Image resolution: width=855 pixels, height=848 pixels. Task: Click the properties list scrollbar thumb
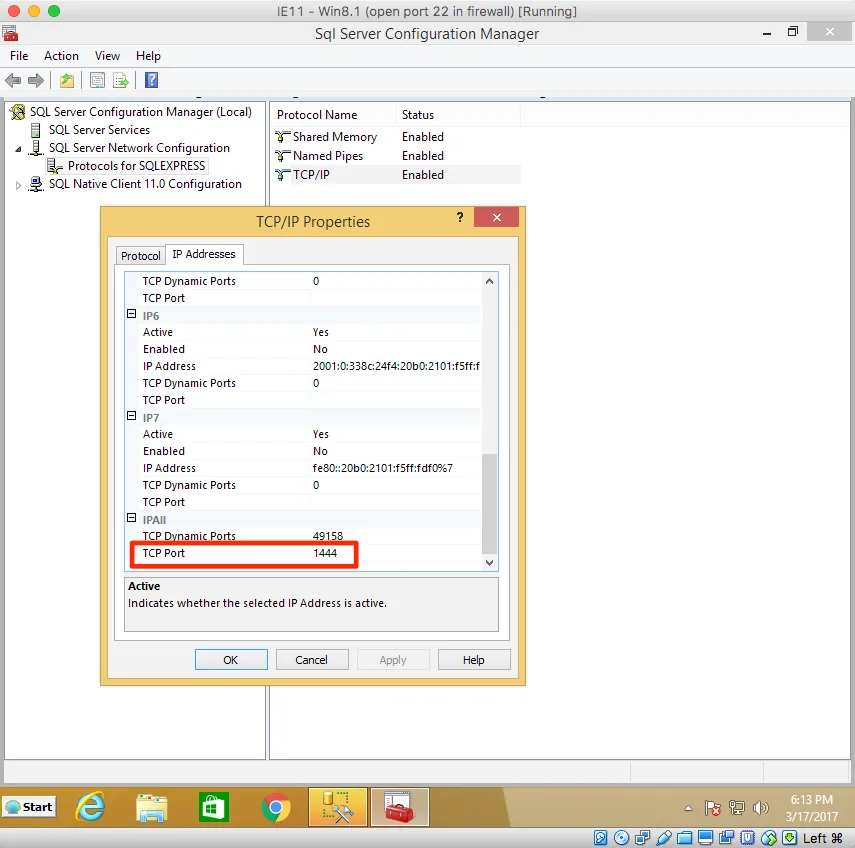(490, 503)
